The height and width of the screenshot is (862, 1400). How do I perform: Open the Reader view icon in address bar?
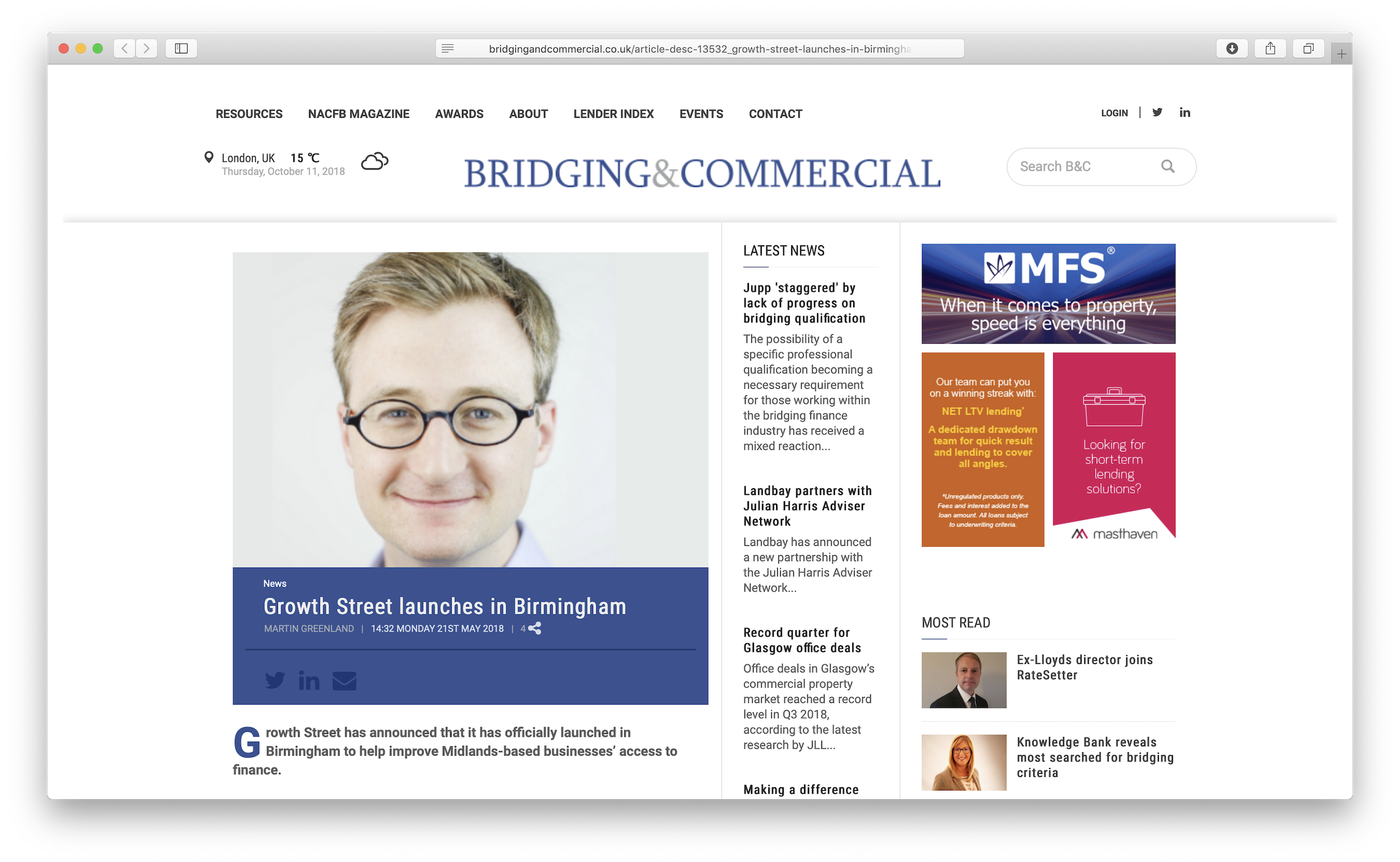click(x=447, y=48)
